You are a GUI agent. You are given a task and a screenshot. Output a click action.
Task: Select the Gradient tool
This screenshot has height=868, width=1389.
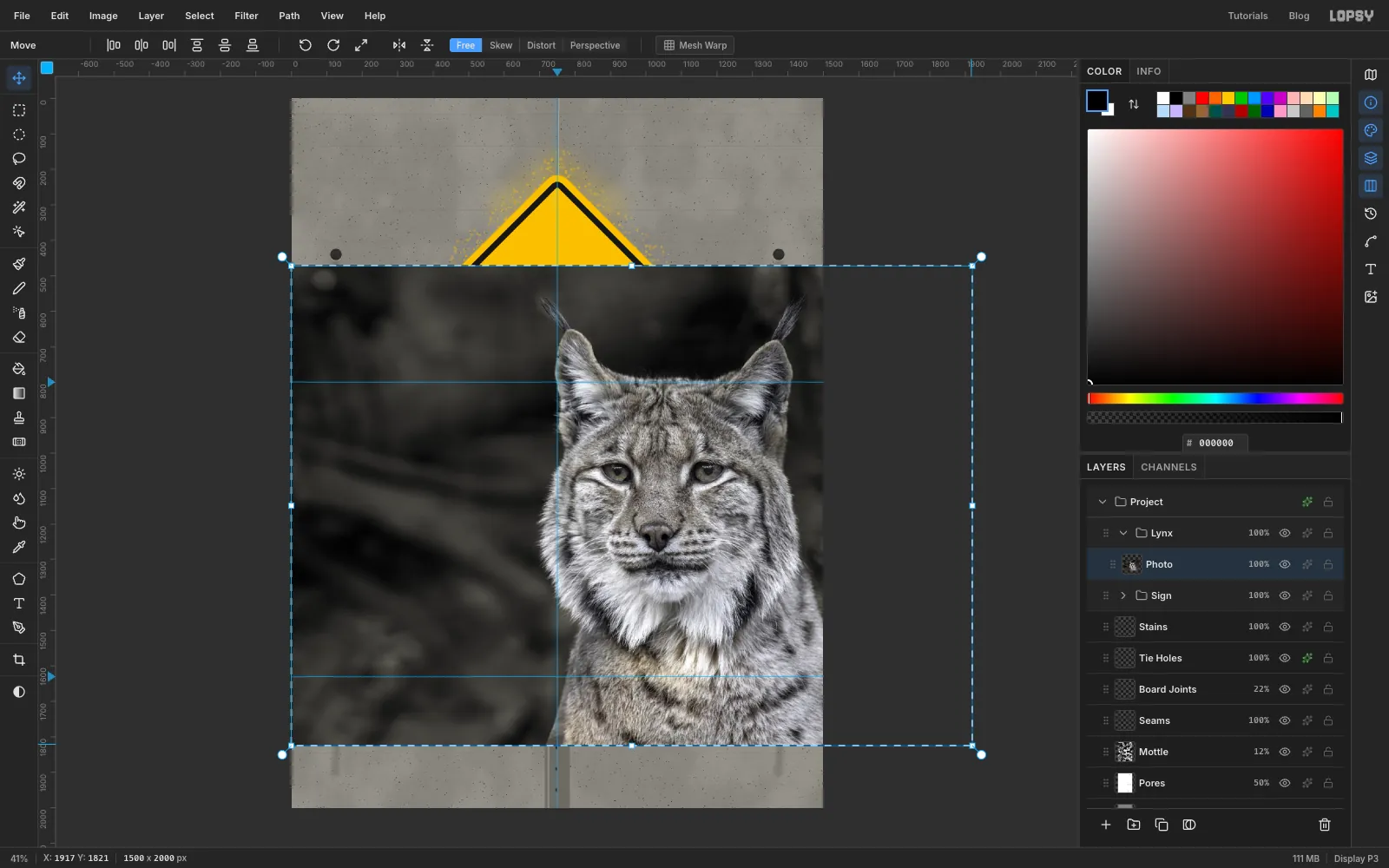coord(19,393)
